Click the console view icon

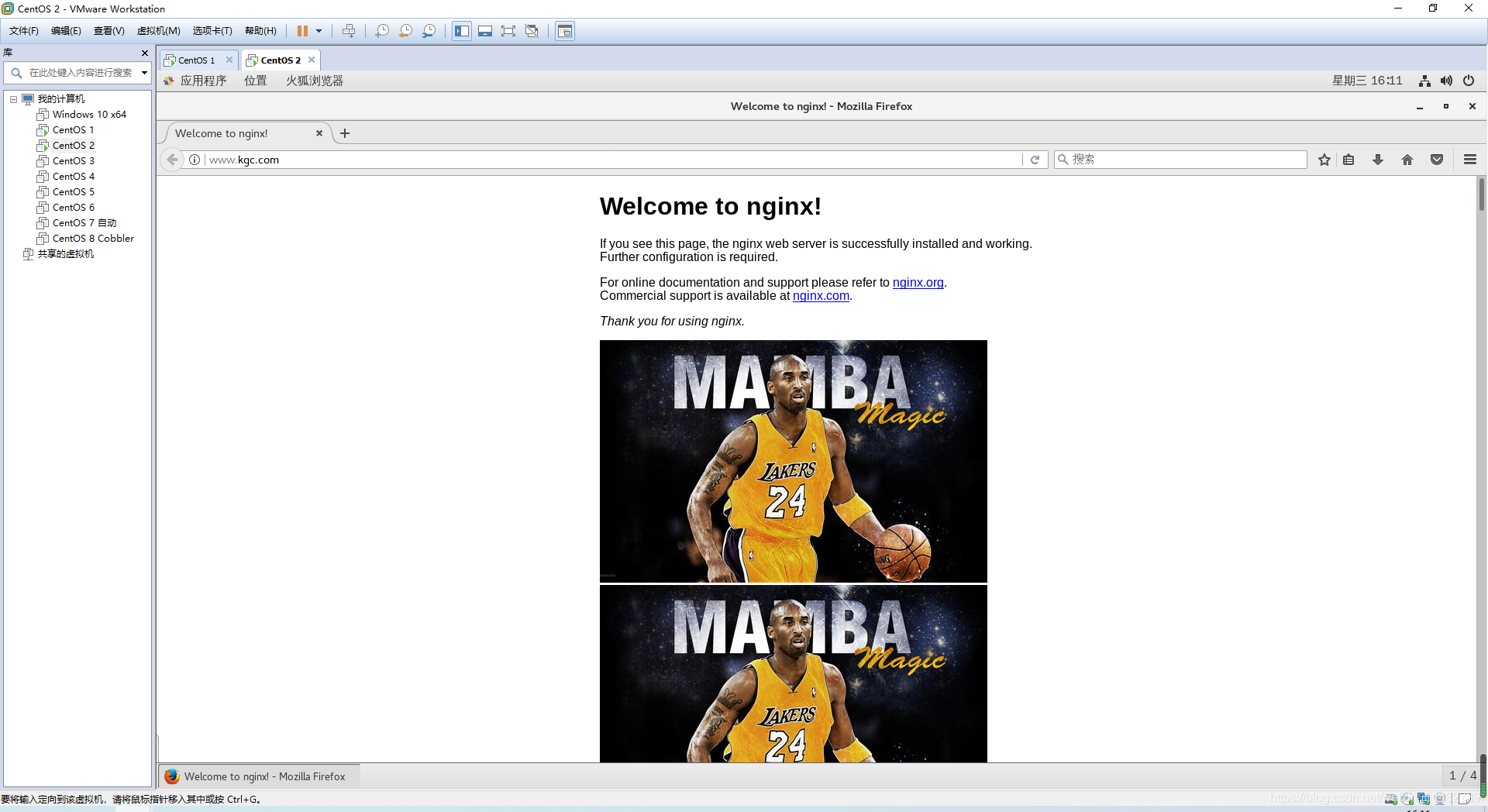565,31
